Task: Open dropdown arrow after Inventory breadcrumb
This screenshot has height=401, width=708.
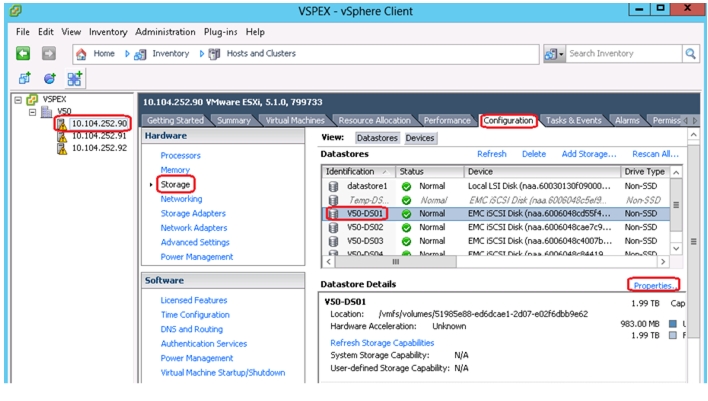Action: pos(201,54)
